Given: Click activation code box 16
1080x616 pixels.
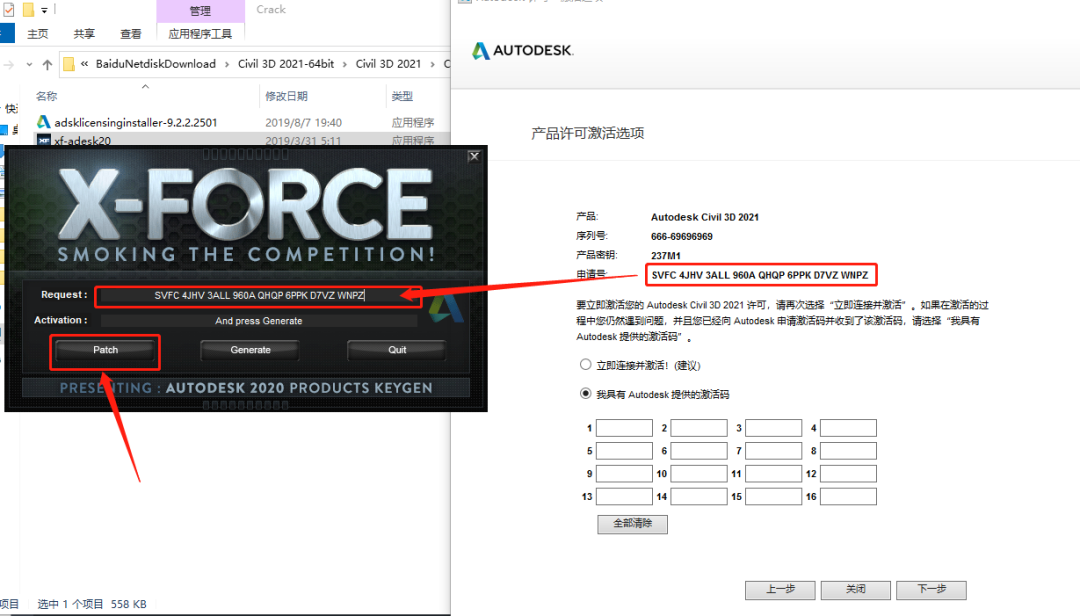Looking at the screenshot, I should tap(848, 496).
